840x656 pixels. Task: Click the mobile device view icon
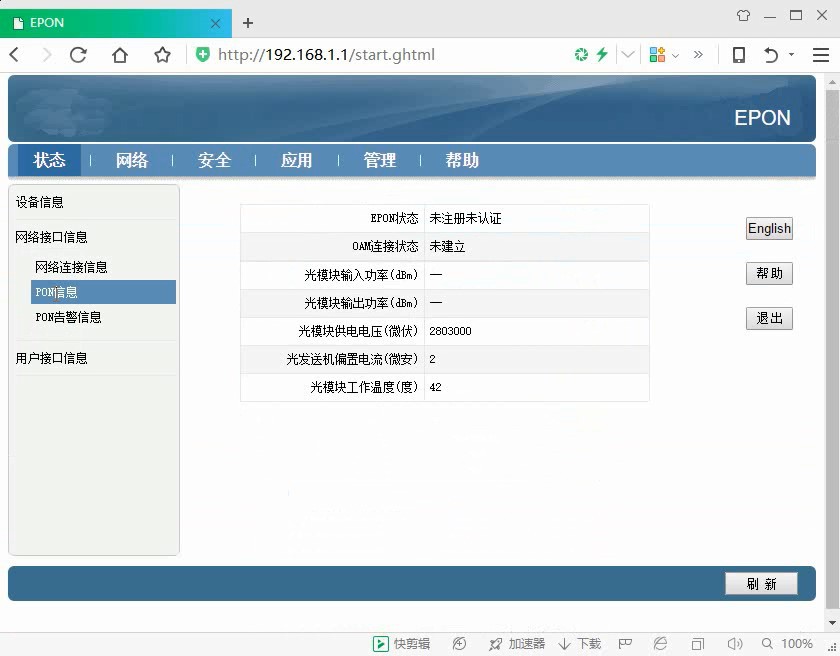click(739, 55)
